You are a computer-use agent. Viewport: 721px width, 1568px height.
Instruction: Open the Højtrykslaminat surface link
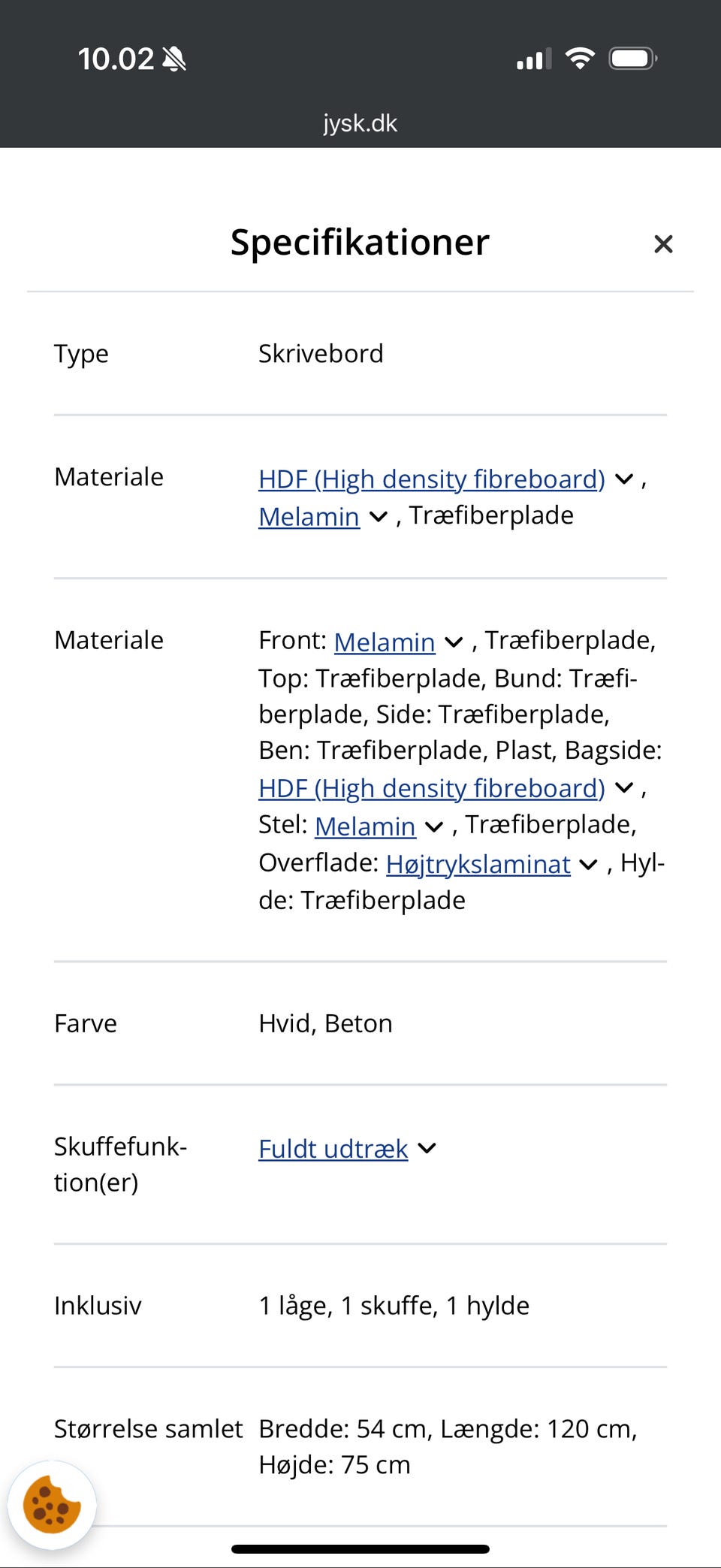coord(478,864)
